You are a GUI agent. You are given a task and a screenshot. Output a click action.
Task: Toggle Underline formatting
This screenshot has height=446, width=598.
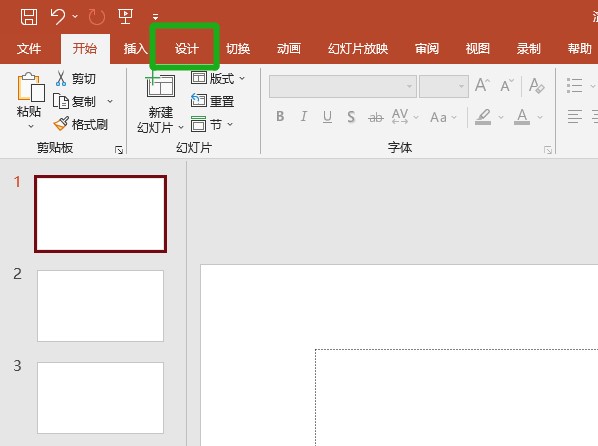[327, 117]
